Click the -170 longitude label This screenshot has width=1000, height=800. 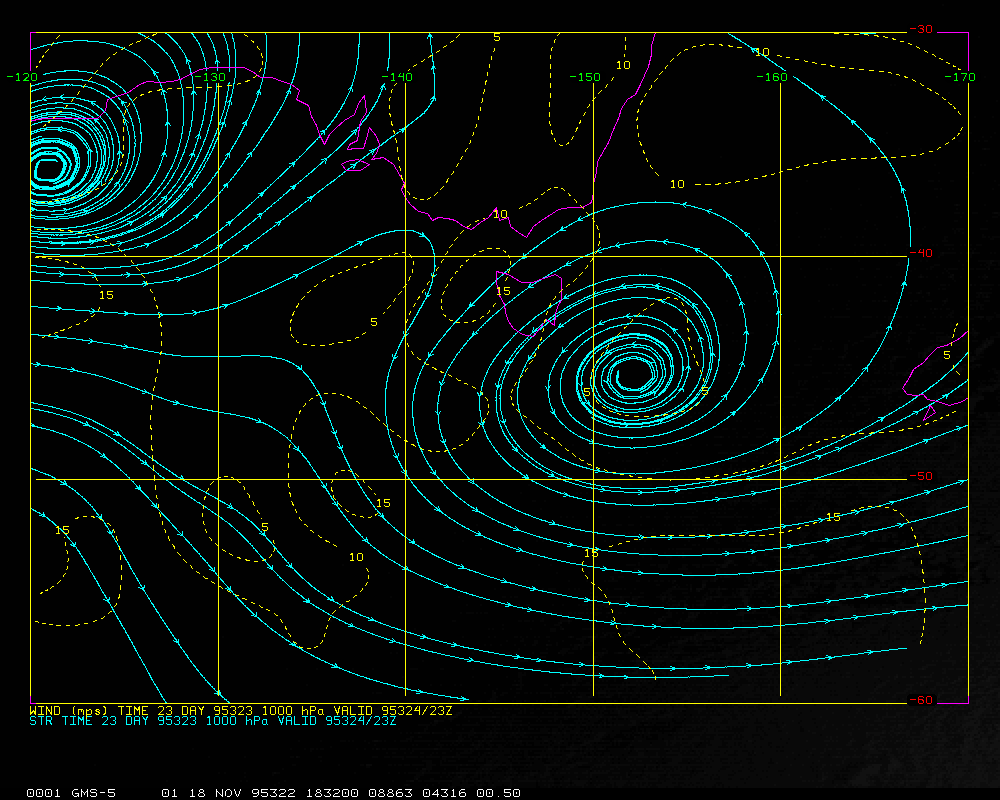[959, 77]
